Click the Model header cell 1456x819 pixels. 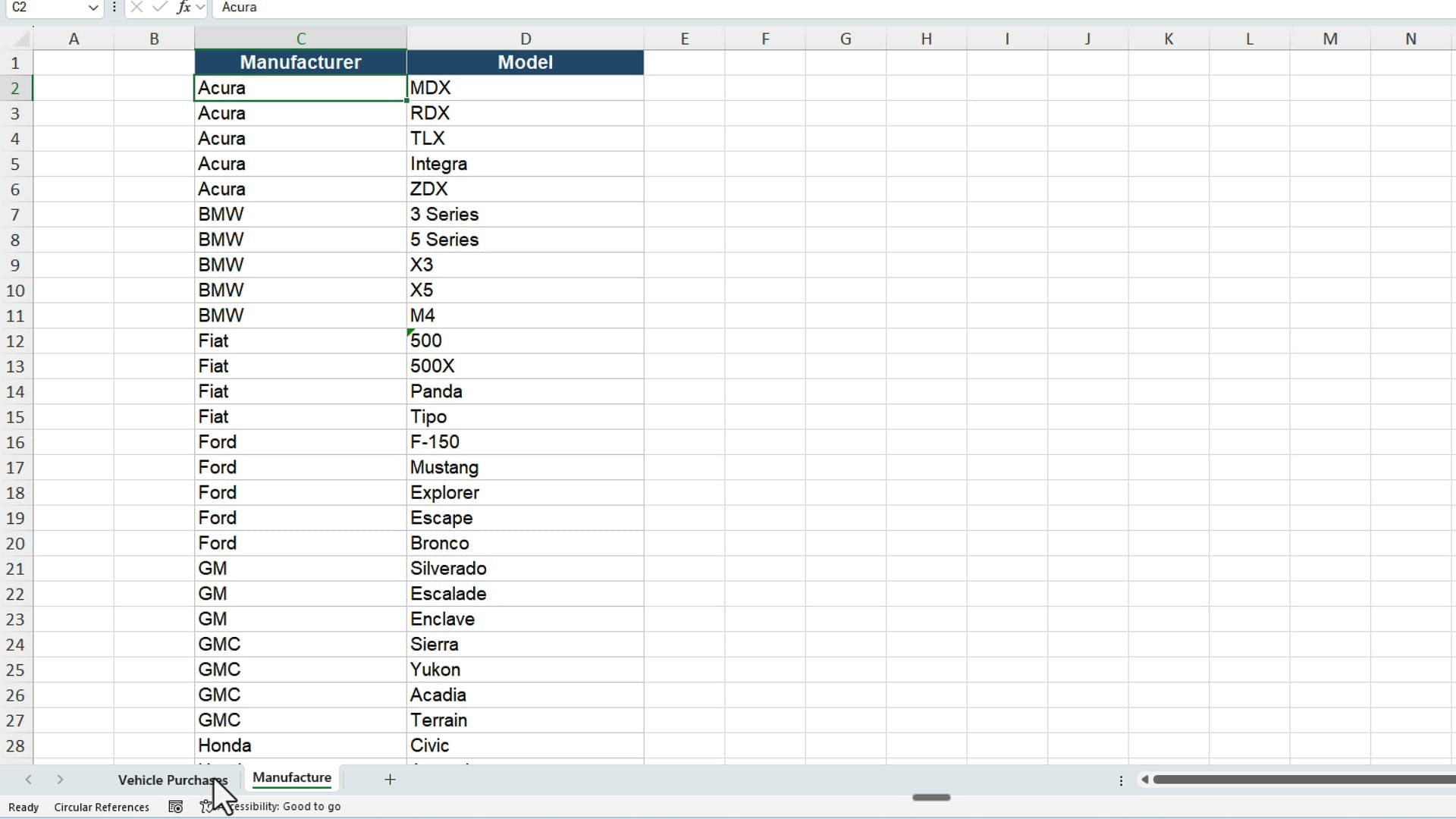(x=526, y=62)
